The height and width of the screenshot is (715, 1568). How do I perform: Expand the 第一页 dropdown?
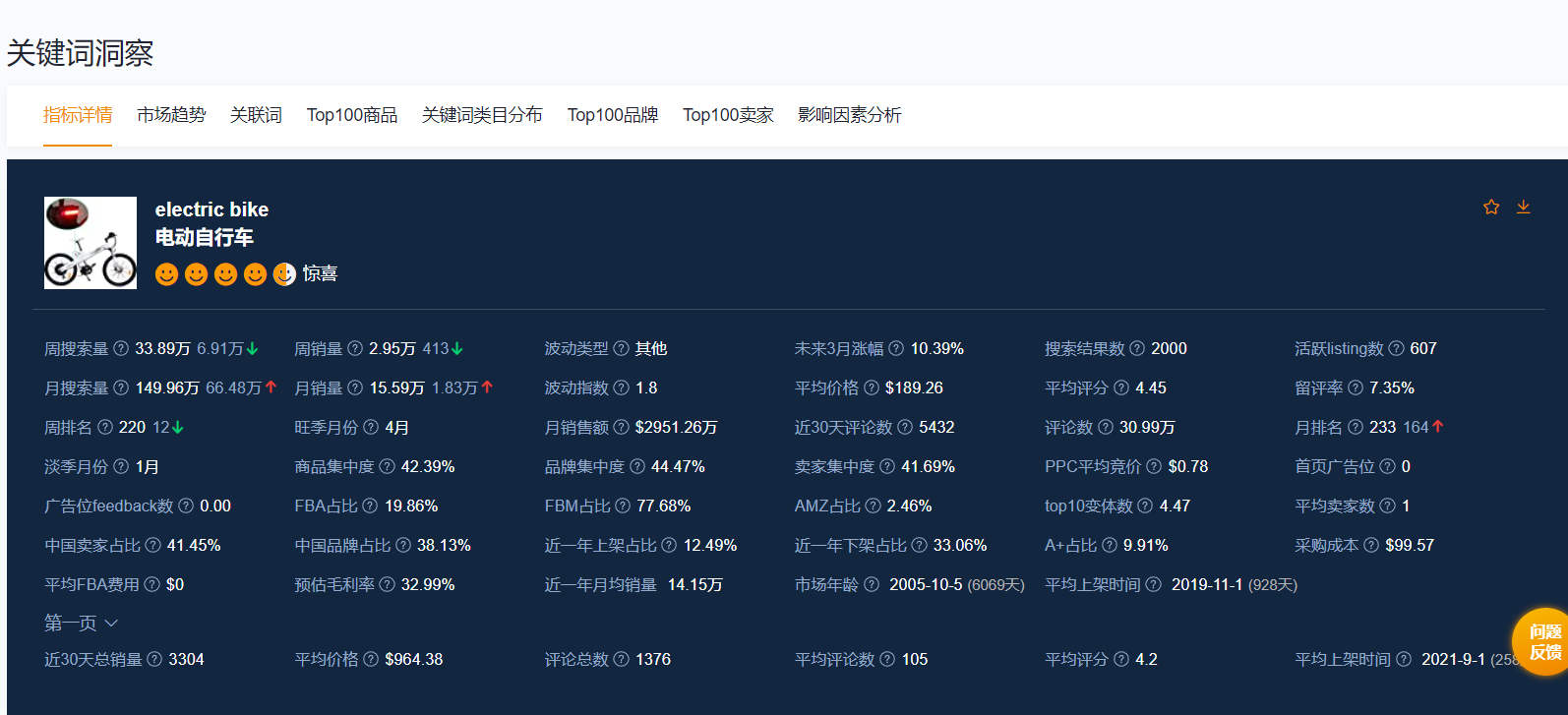point(82,623)
